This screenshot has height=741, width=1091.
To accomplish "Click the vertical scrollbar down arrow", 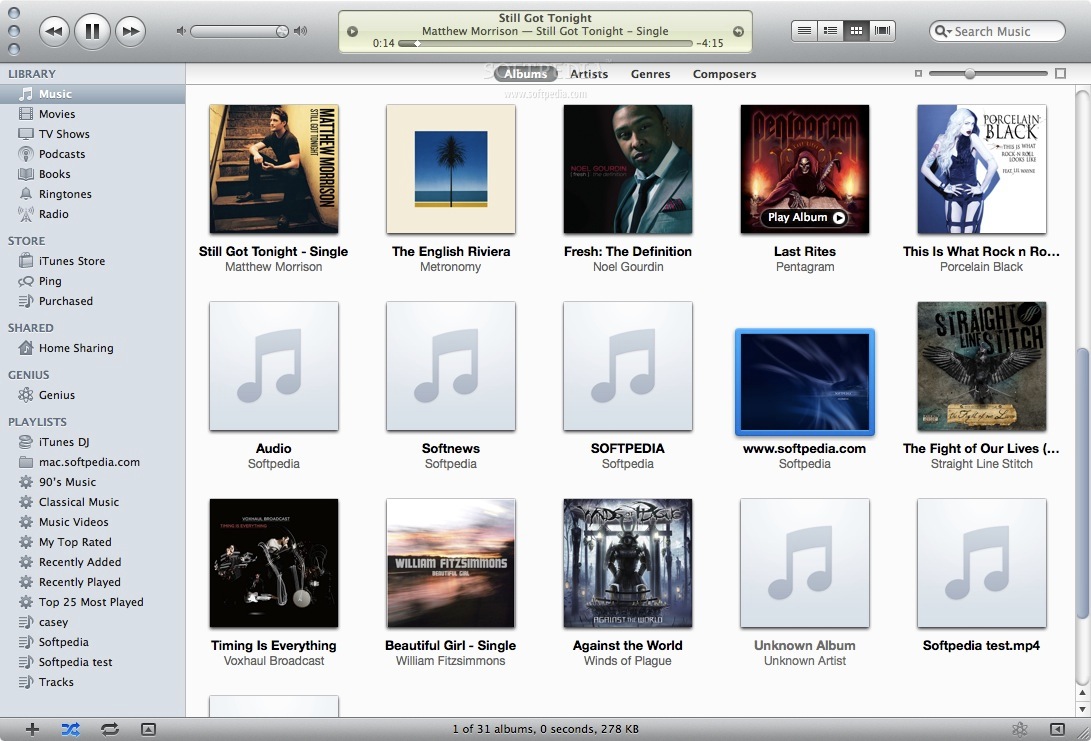I will [x=1082, y=709].
